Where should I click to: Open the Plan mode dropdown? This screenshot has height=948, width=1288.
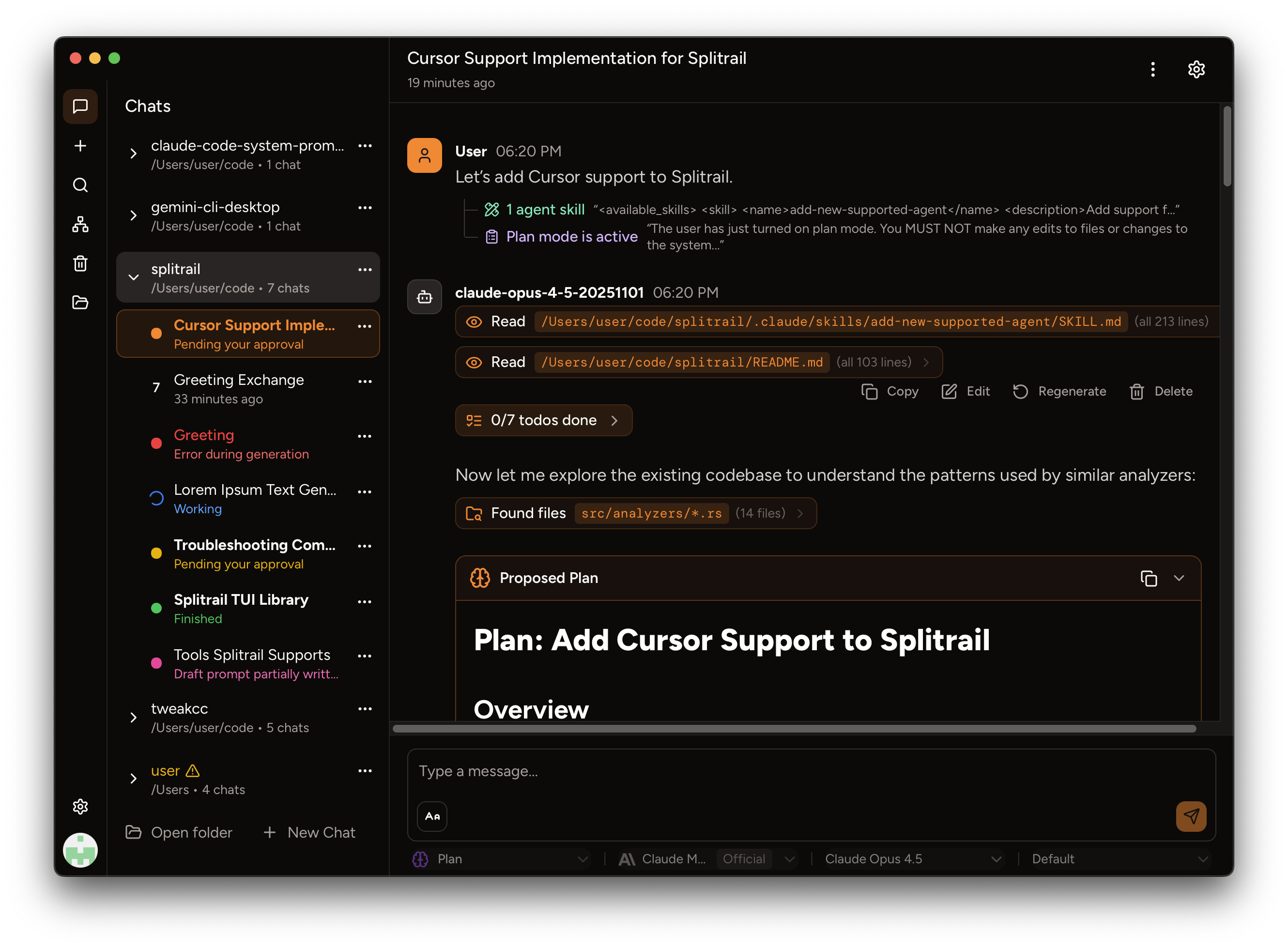500,858
